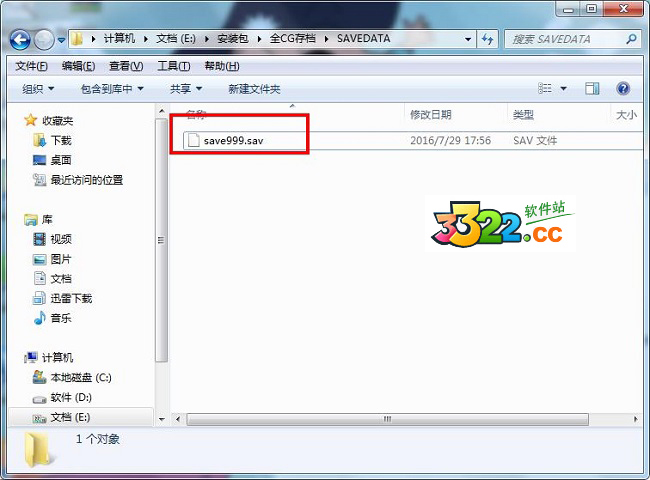Sort by the 类型 column header
650x480 pixels.
tap(523, 115)
